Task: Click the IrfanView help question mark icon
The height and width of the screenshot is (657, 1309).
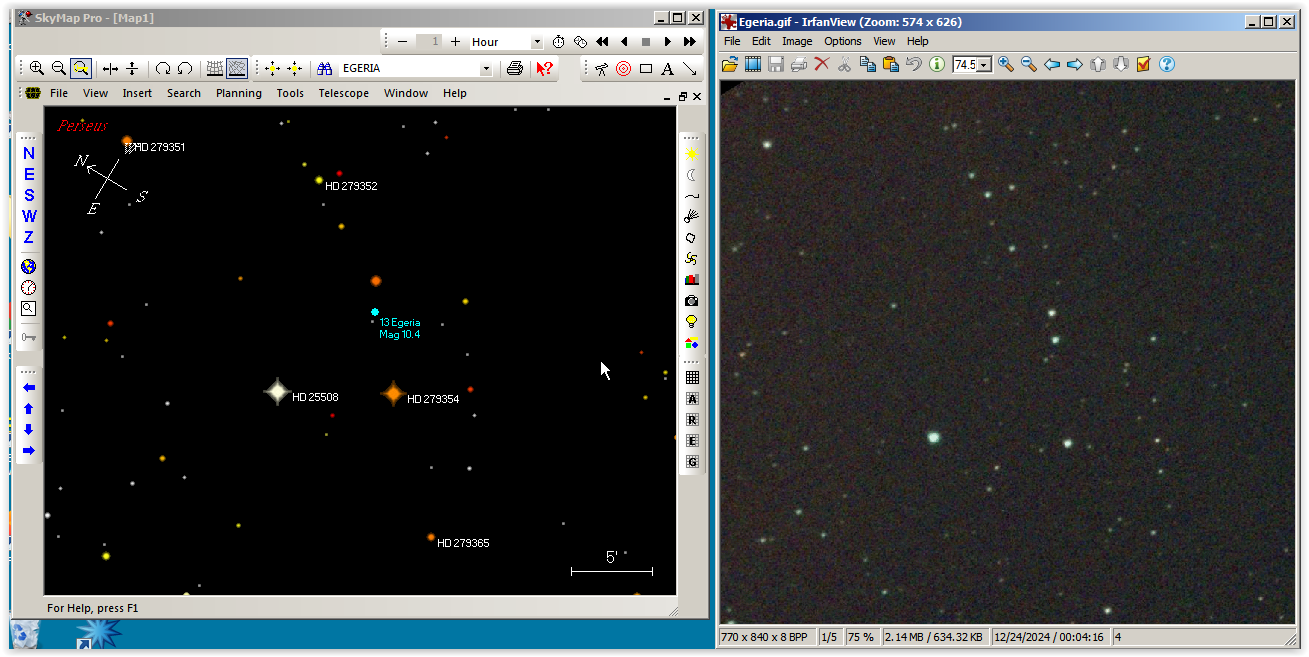Action: pos(1166,64)
